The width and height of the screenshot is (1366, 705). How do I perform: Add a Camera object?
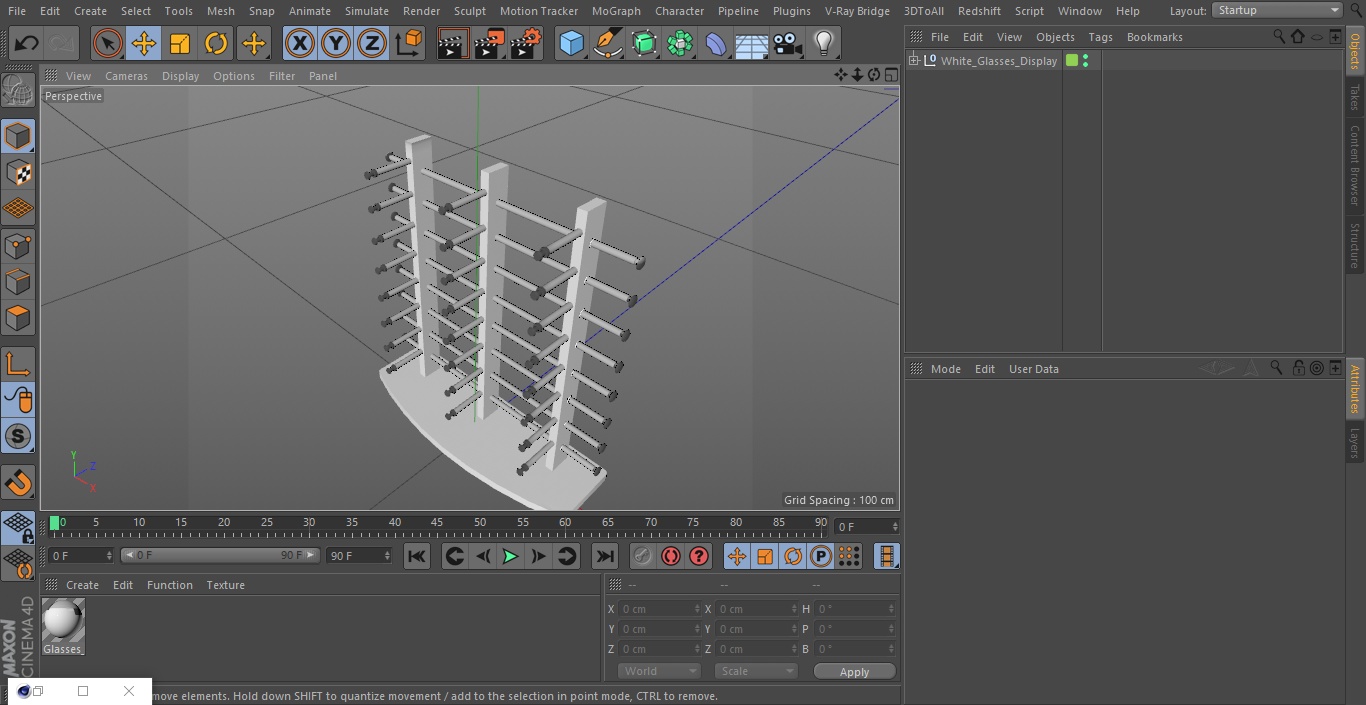788,43
